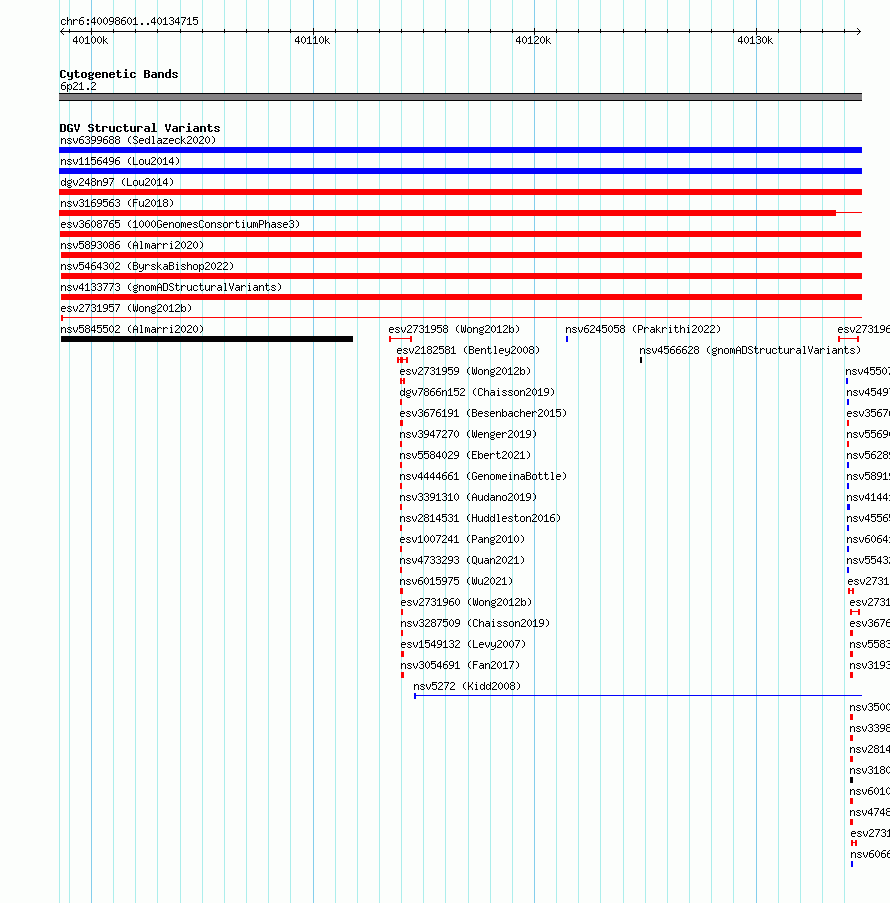
Task: Click the red bar for nsv5464302
Action: tap(460, 276)
